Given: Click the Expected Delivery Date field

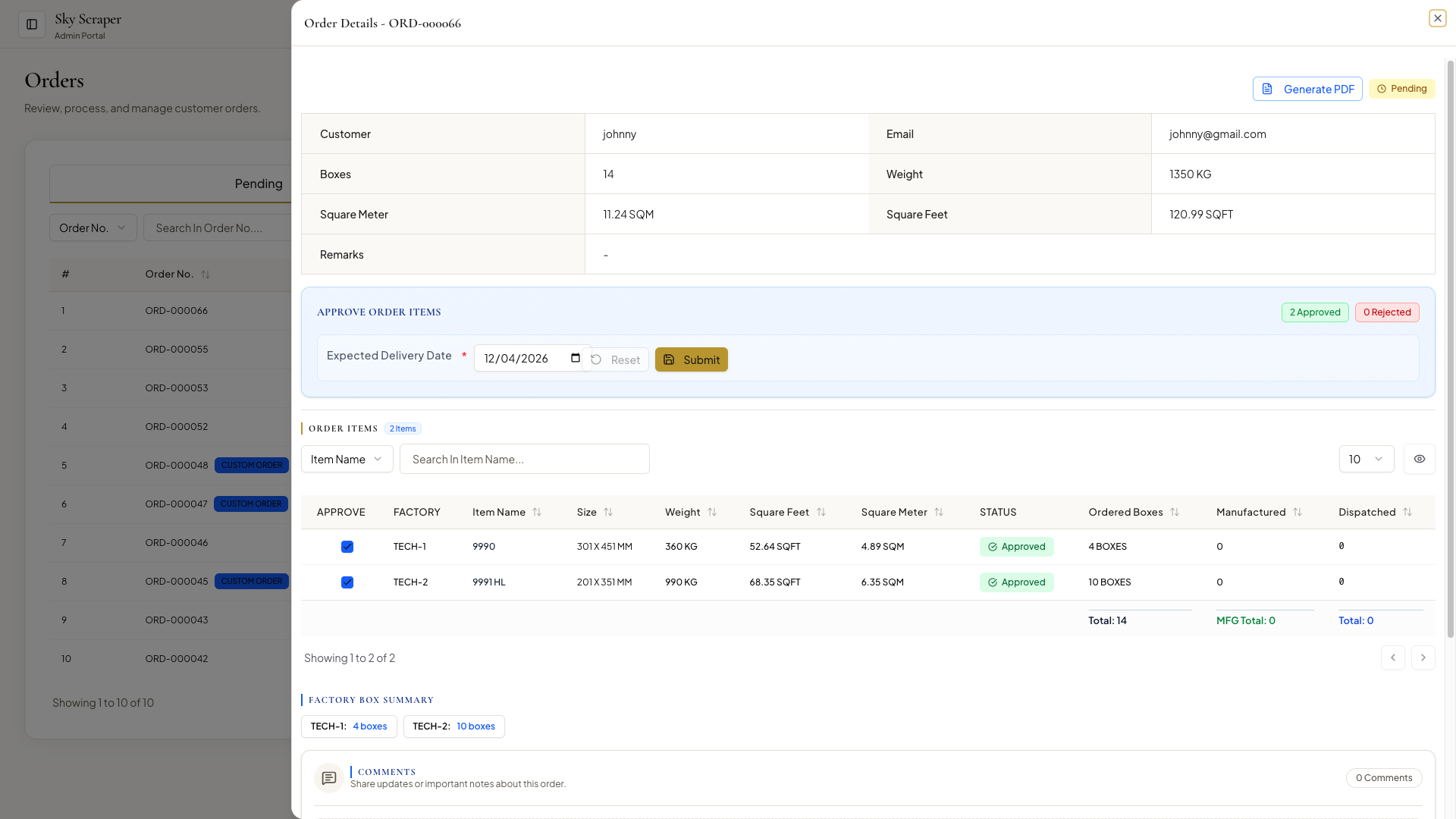Looking at the screenshot, I should pyautogui.click(x=532, y=358).
